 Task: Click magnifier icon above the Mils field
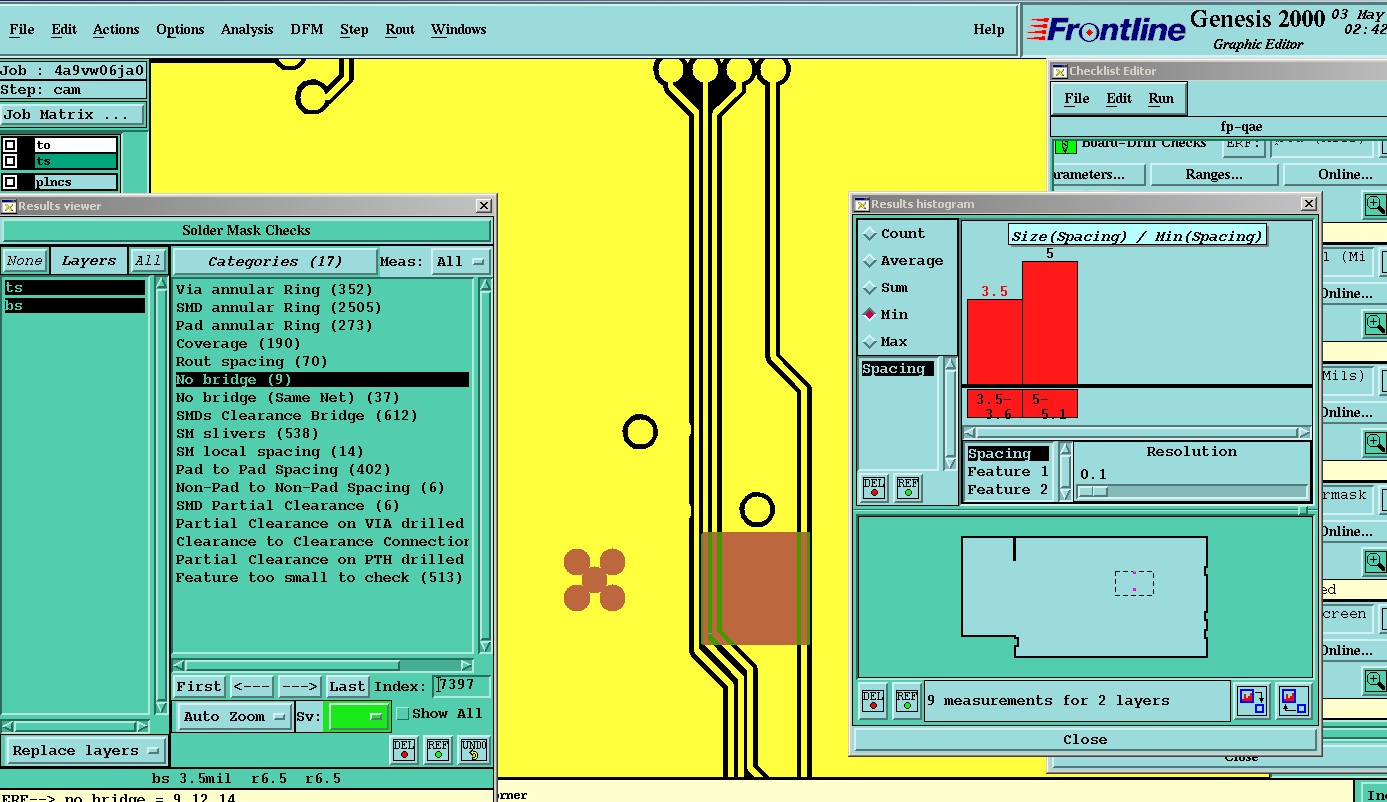[1375, 324]
